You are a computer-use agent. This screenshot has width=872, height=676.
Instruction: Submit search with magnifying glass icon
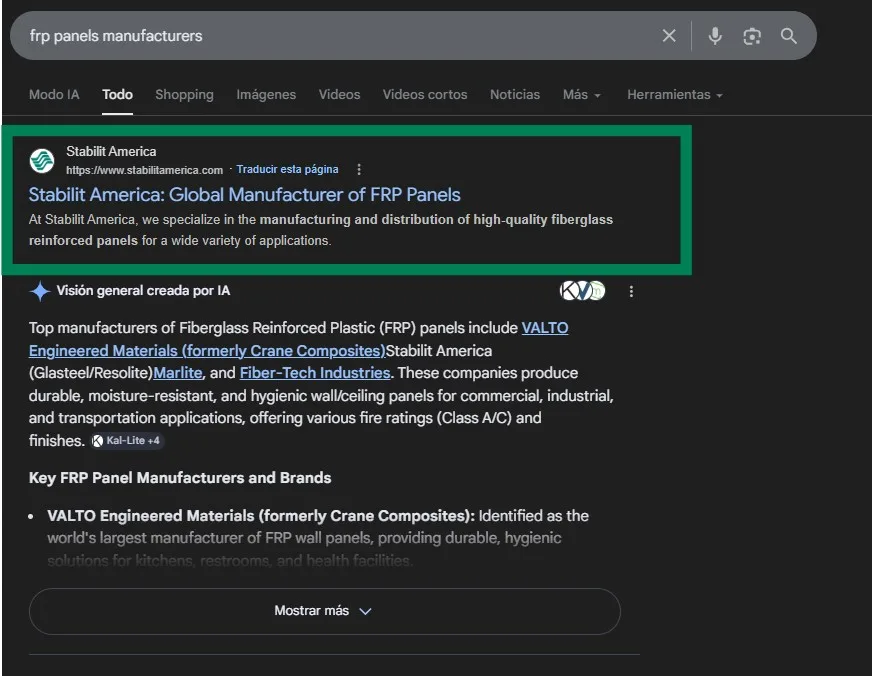(x=789, y=36)
